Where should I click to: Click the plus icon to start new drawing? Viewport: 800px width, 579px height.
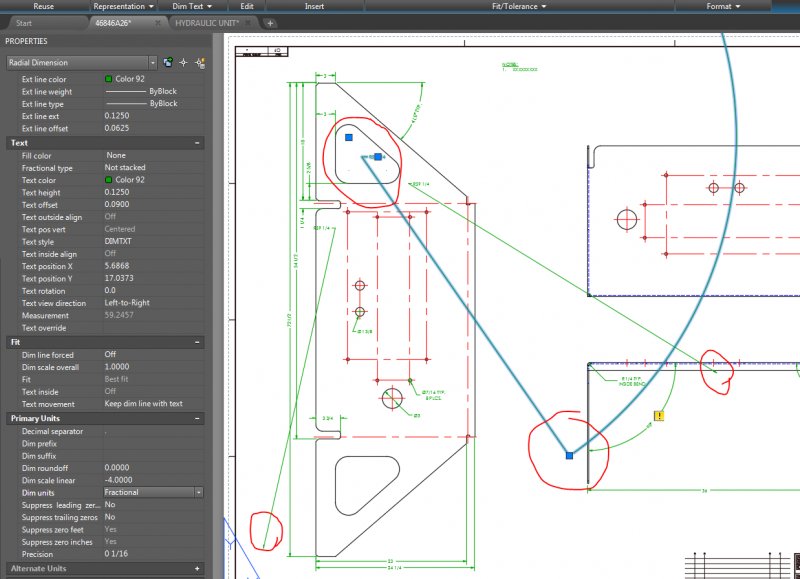[x=269, y=22]
